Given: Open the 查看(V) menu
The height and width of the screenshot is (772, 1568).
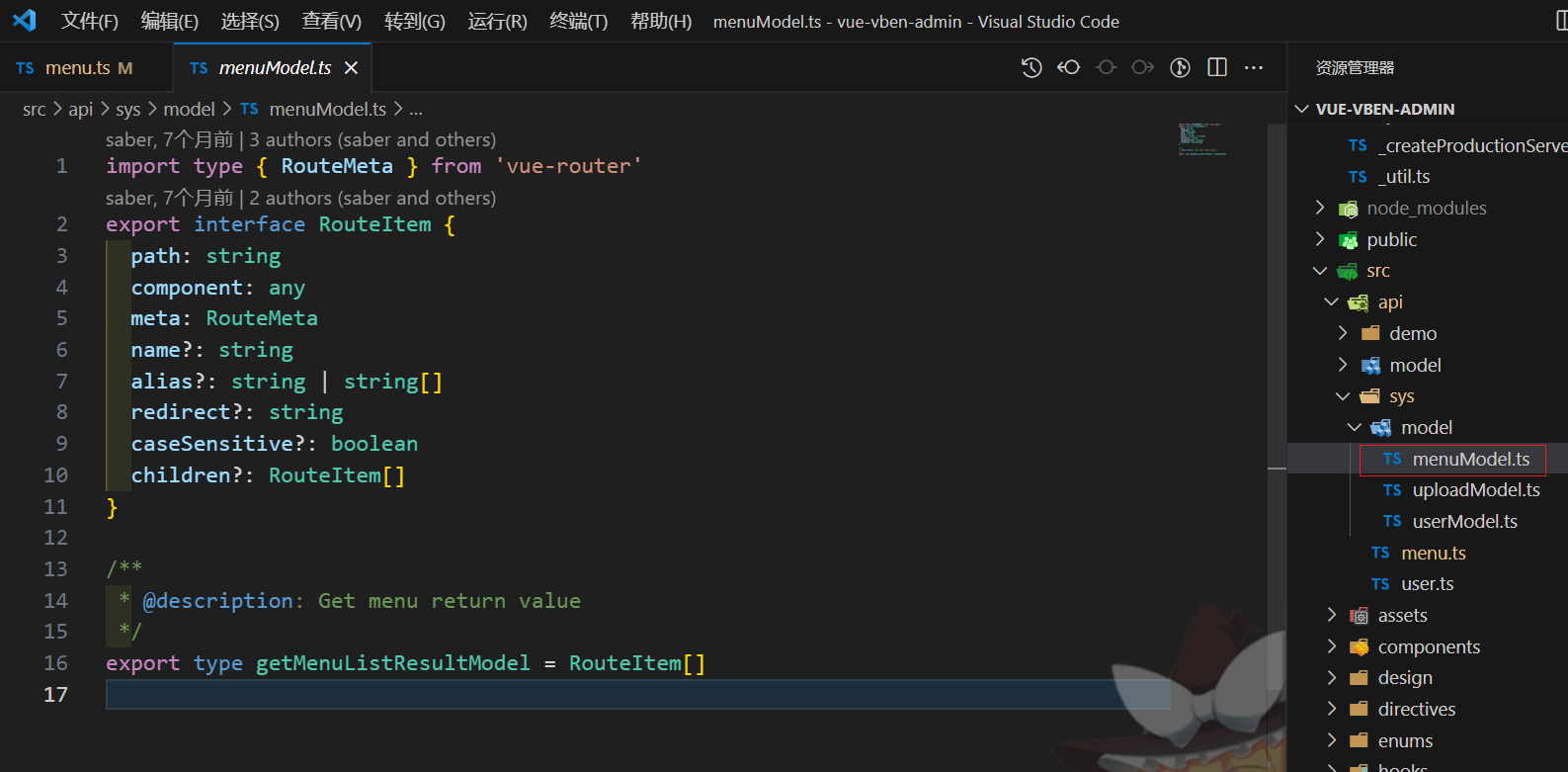Looking at the screenshot, I should coord(332,21).
